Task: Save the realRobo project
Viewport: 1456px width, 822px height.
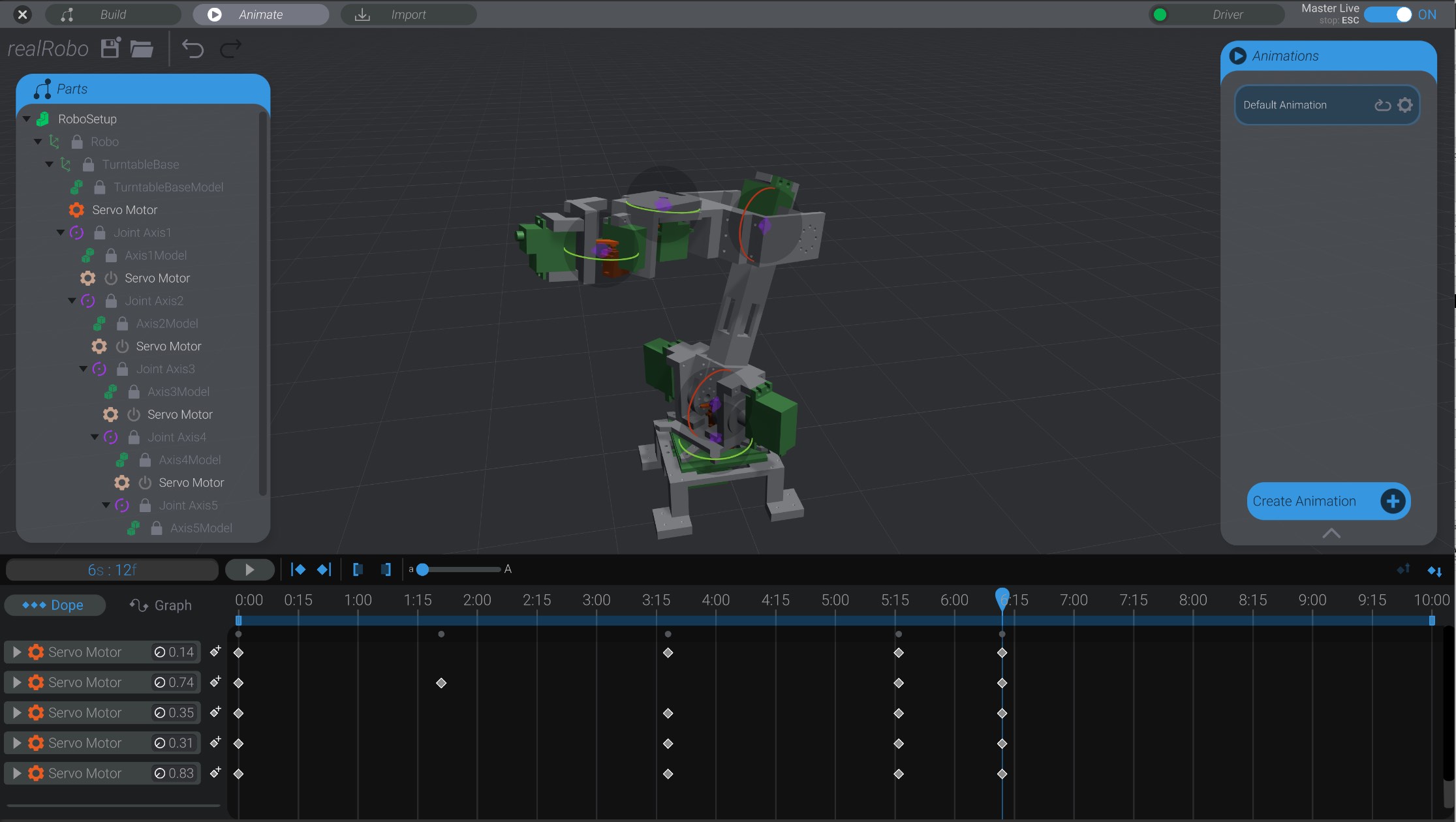Action: [110, 48]
